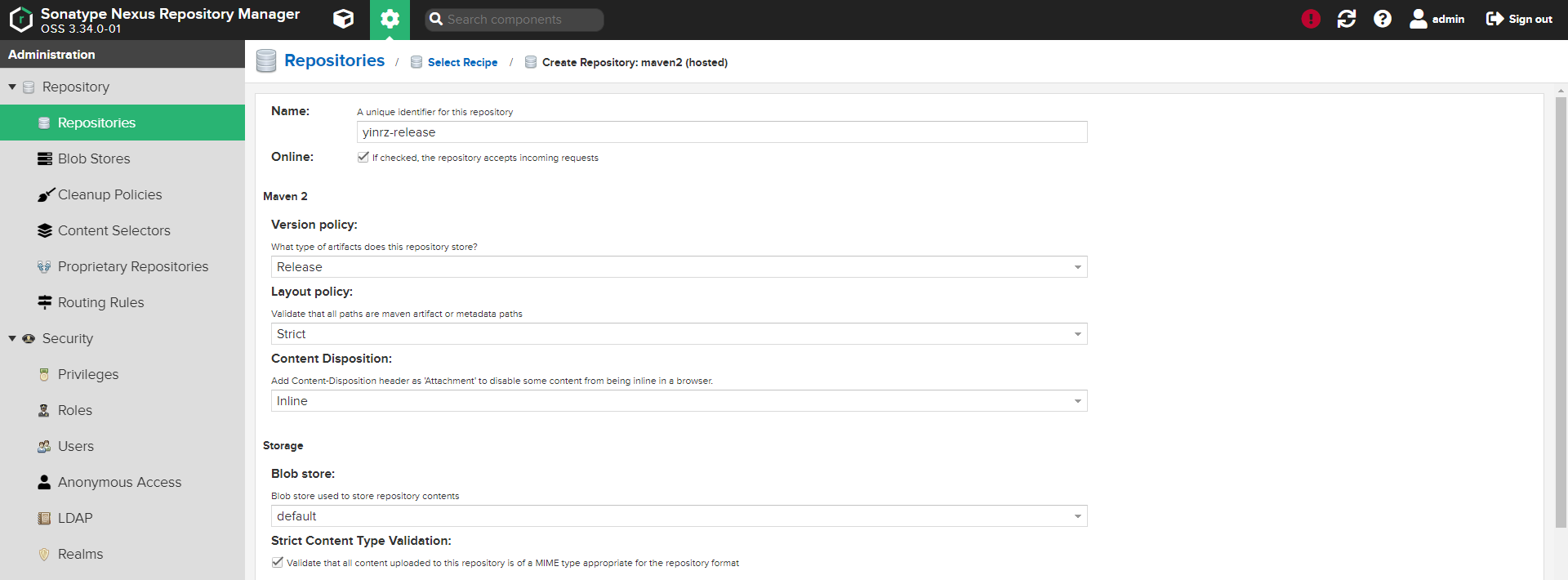The width and height of the screenshot is (1568, 580).
Task: Click the Maven 2 section heading
Action: pos(285,196)
